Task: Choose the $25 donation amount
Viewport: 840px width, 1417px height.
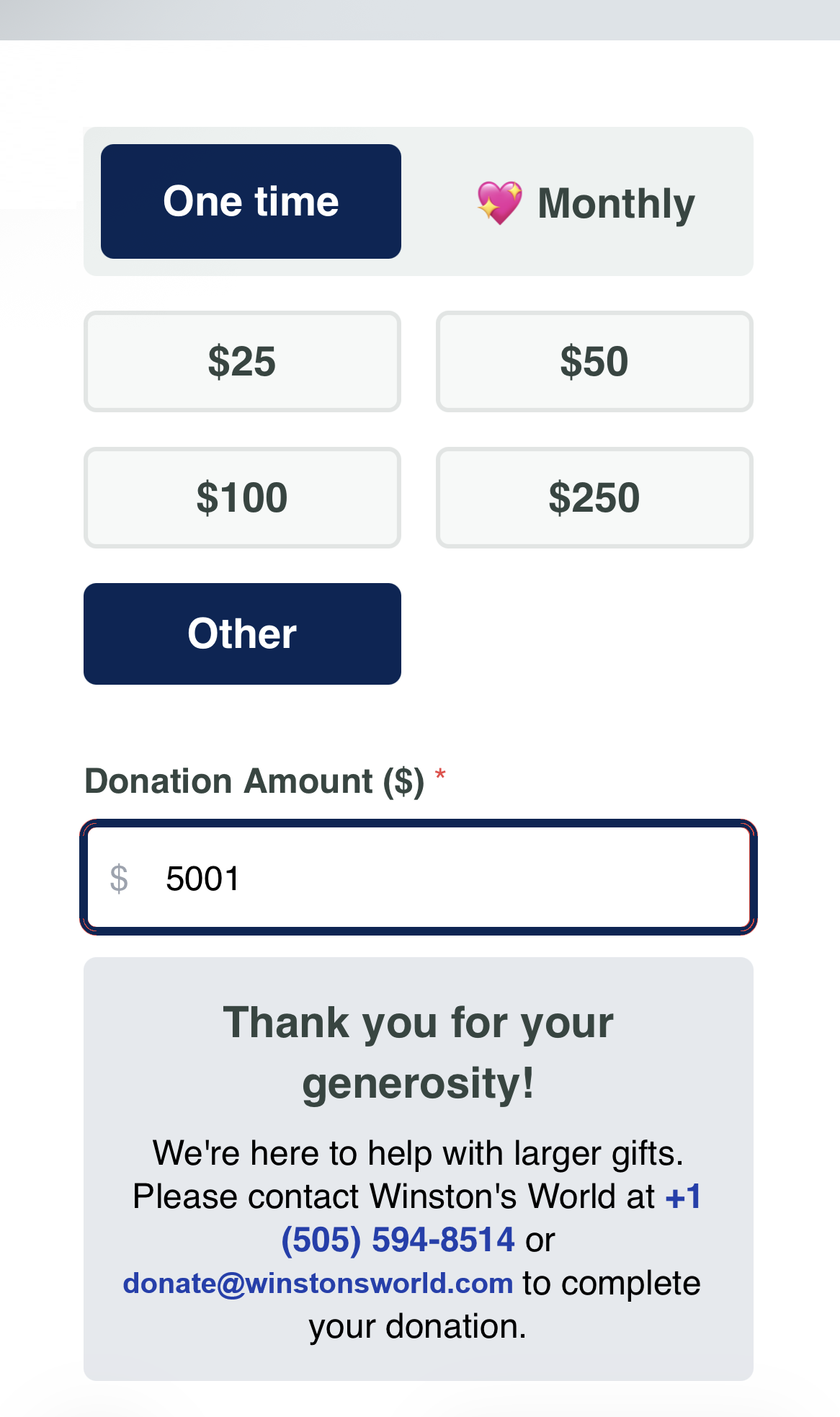Action: (242, 361)
